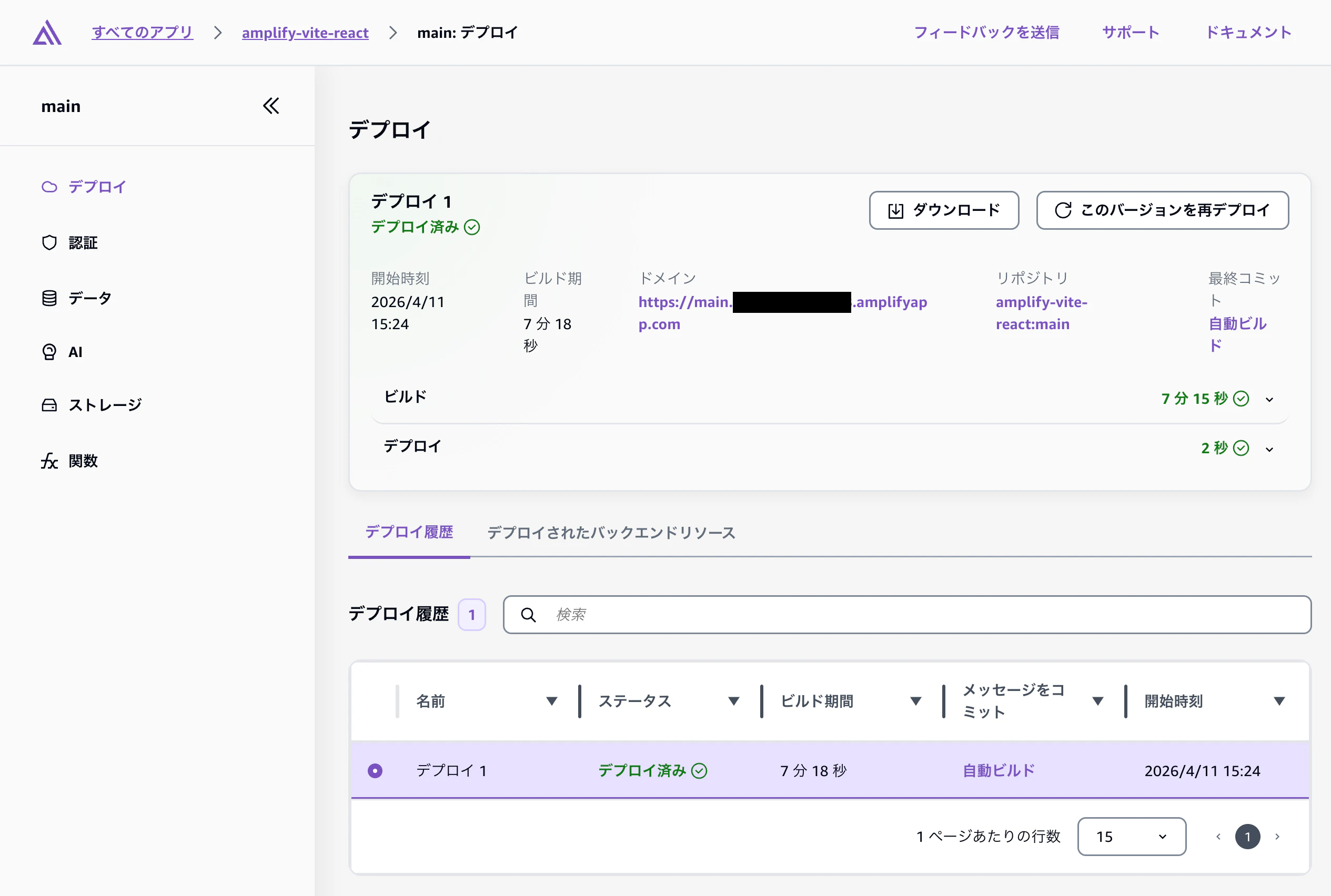Click the 検索 search input field
The image size is (1331, 896).
point(907,615)
